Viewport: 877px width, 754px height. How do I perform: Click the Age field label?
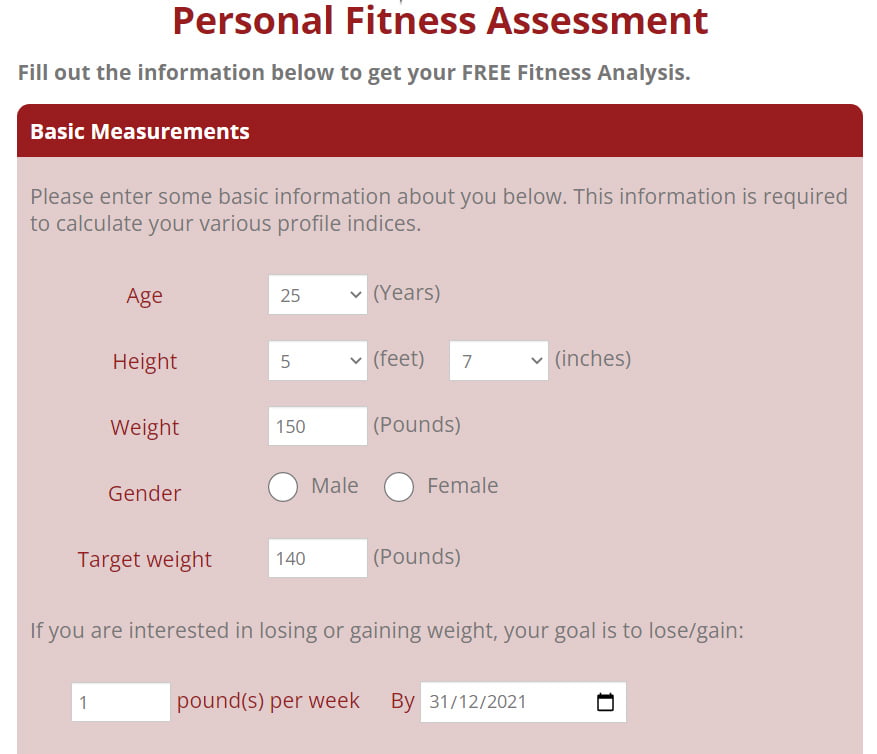coord(144,295)
